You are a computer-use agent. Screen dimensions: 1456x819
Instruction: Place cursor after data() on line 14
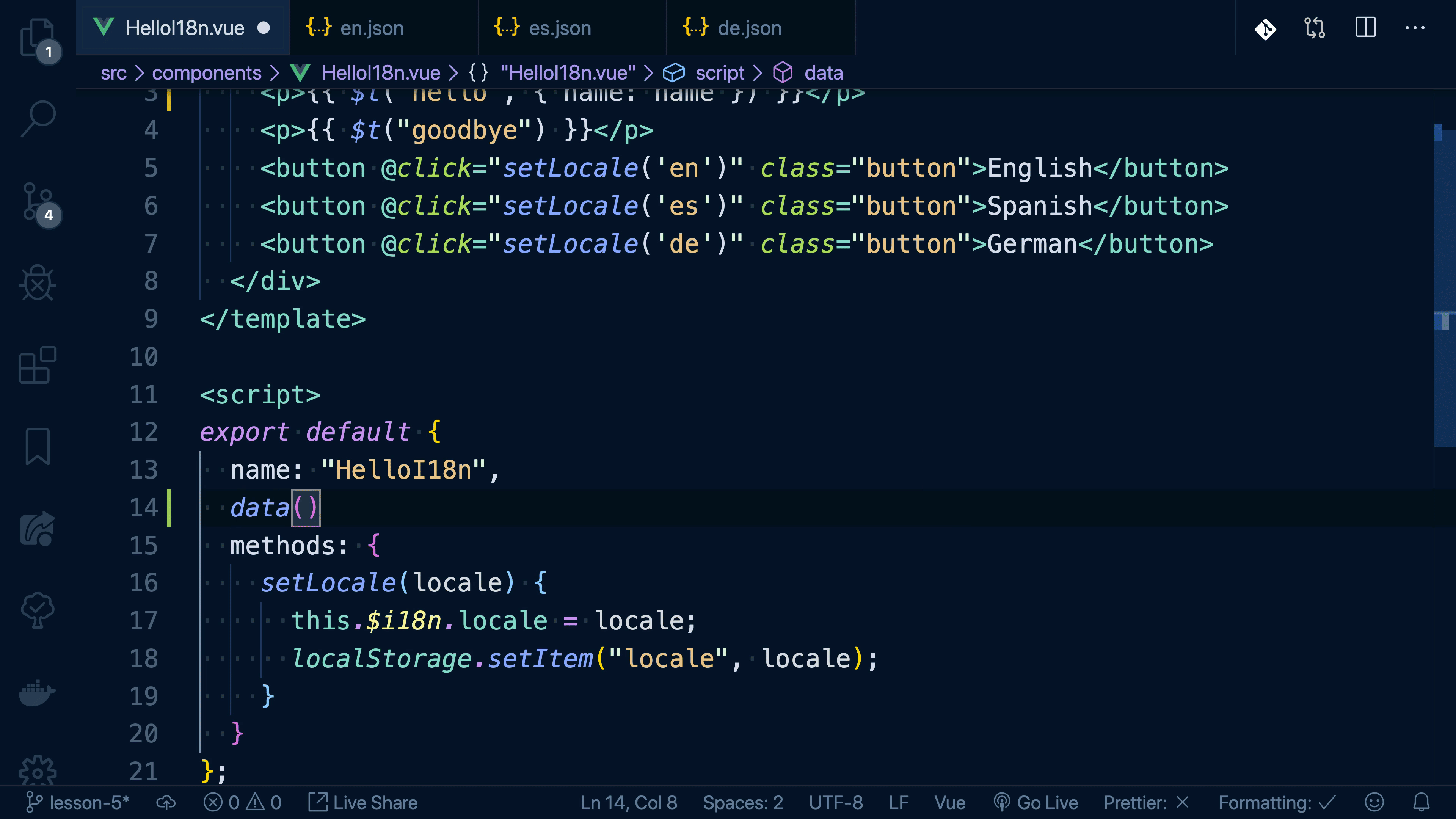[x=320, y=508]
